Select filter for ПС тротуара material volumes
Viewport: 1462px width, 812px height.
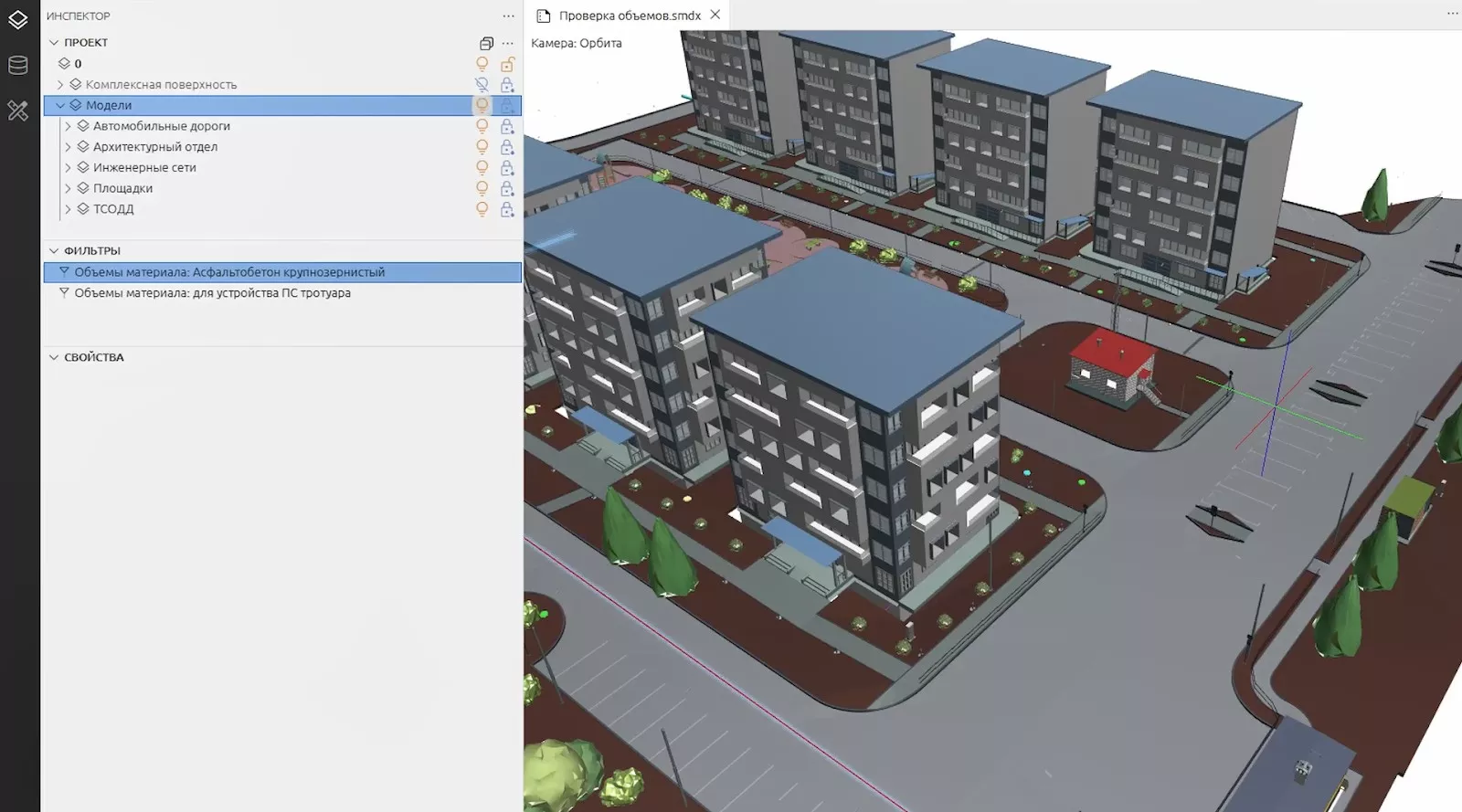212,293
